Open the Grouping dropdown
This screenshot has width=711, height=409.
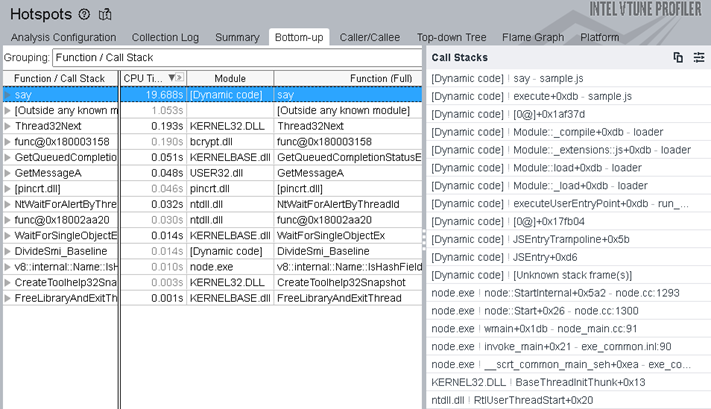pos(236,58)
